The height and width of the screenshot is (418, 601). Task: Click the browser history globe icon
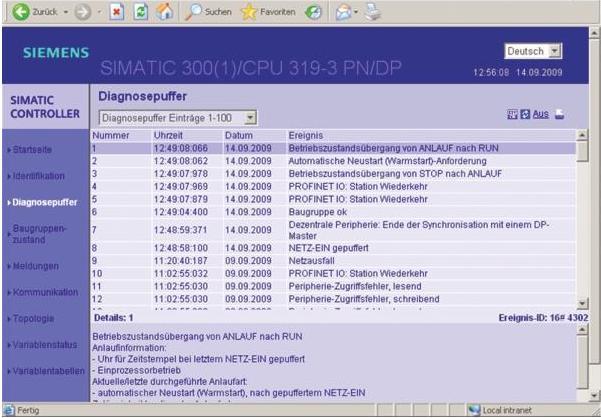(313, 12)
